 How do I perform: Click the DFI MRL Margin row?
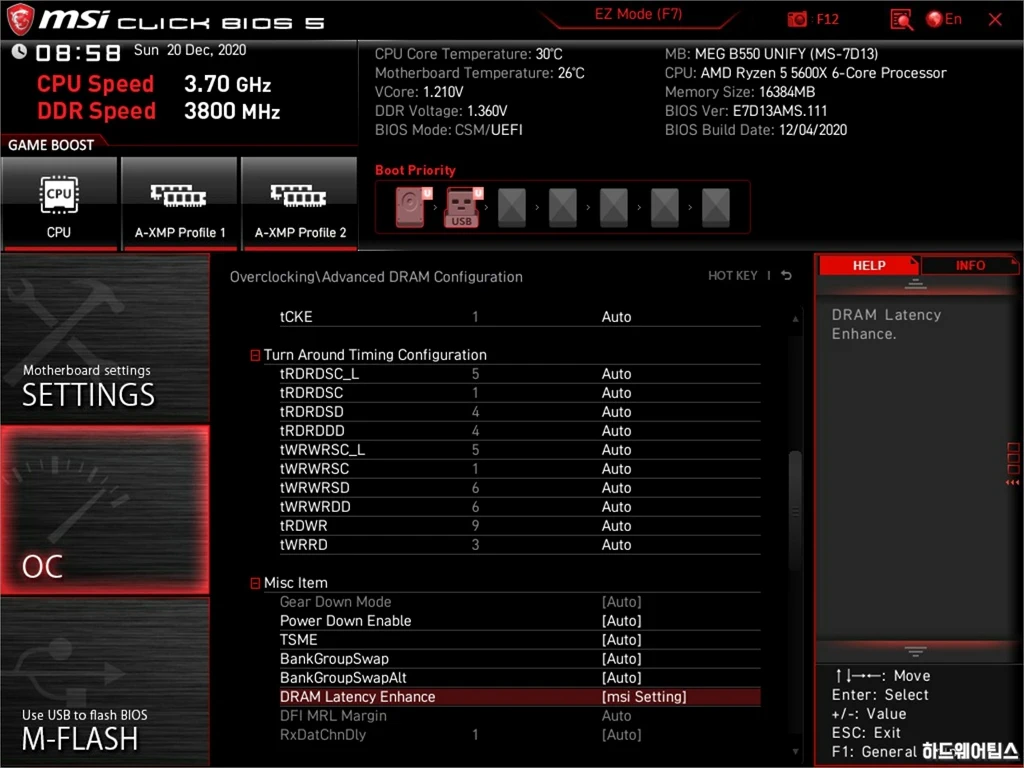click(520, 716)
